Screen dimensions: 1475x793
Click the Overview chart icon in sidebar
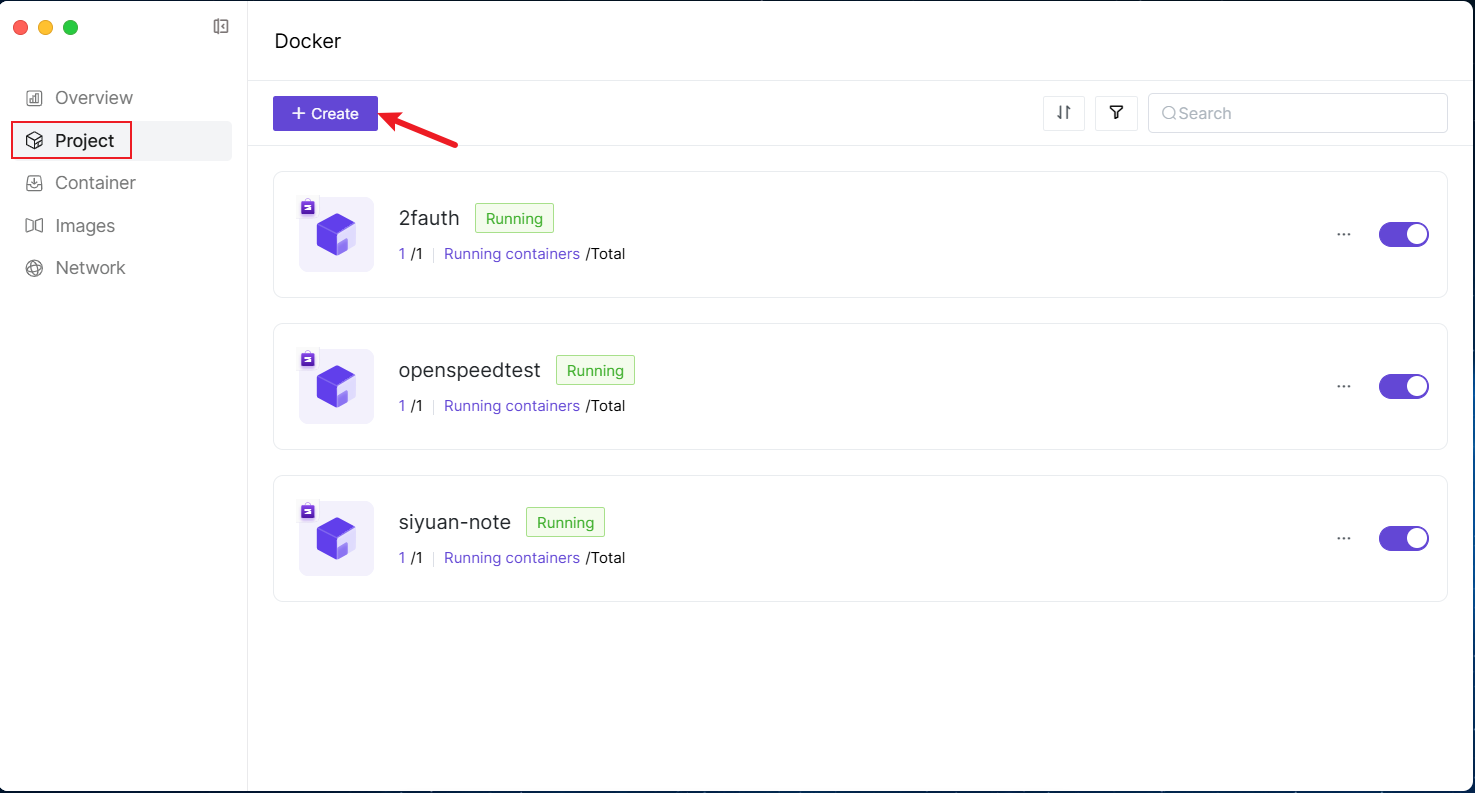(x=34, y=98)
